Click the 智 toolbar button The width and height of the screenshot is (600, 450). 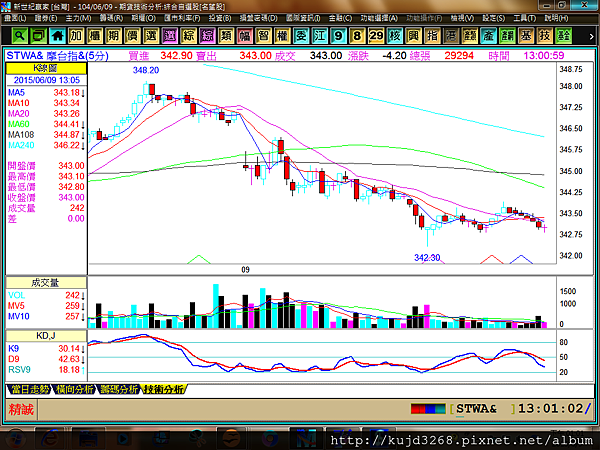(x=263, y=36)
